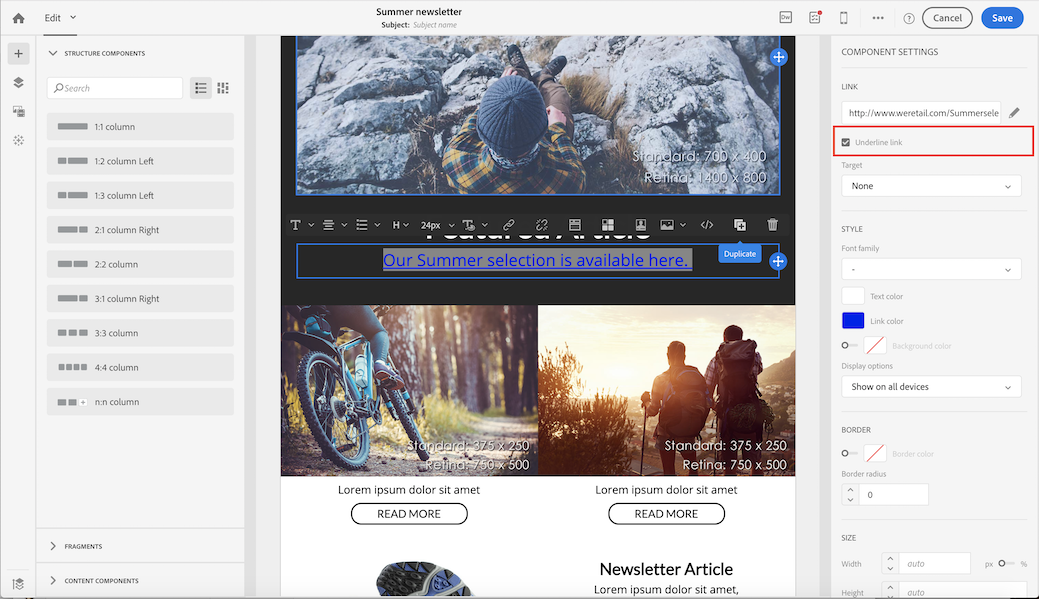Click the left READ MORE button
The height and width of the screenshot is (599, 1039).
coord(409,514)
